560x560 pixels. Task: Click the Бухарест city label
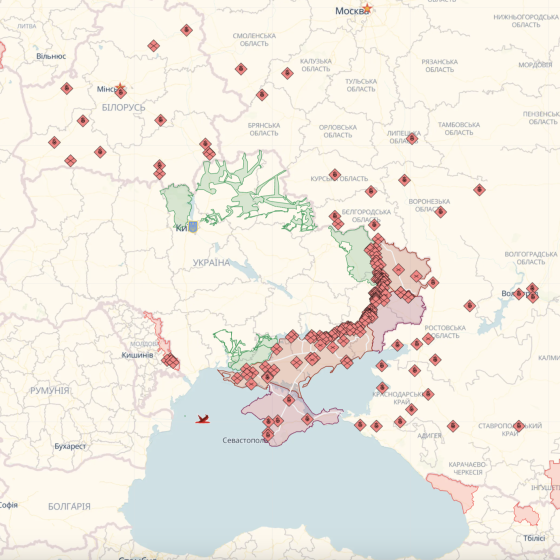point(70,446)
